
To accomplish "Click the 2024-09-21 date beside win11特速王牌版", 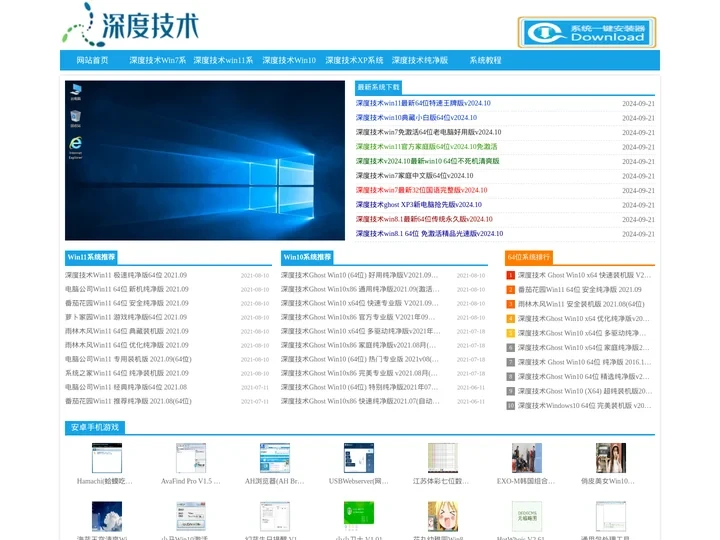I will point(638,104).
